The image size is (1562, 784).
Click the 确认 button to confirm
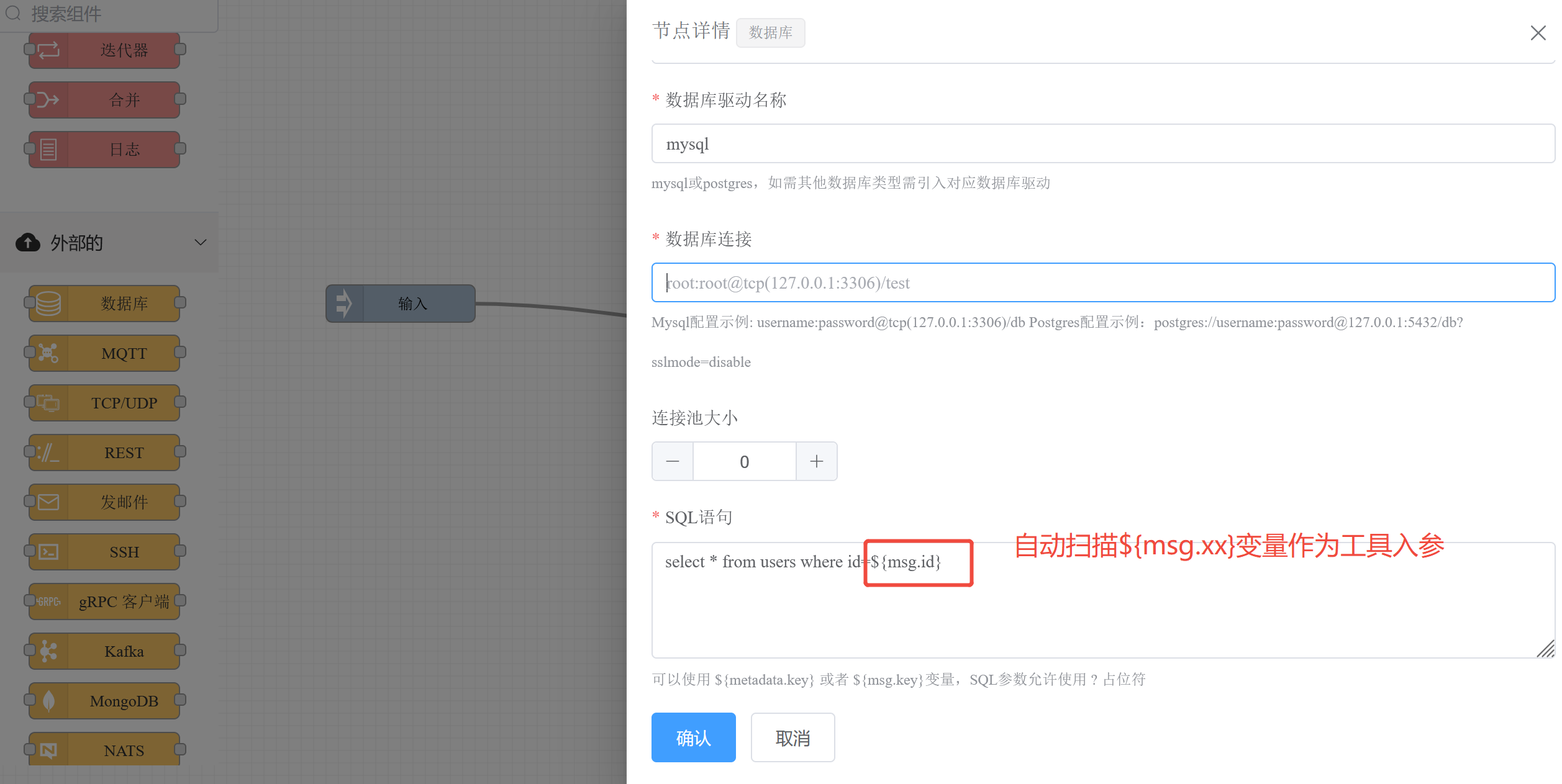point(693,737)
